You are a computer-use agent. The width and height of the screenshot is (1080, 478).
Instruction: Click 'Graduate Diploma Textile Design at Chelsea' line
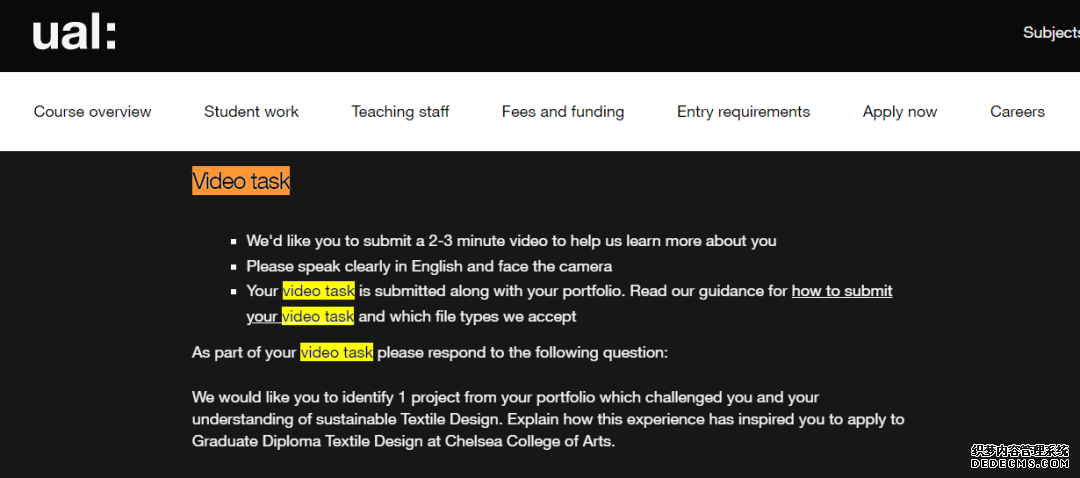click(x=404, y=441)
